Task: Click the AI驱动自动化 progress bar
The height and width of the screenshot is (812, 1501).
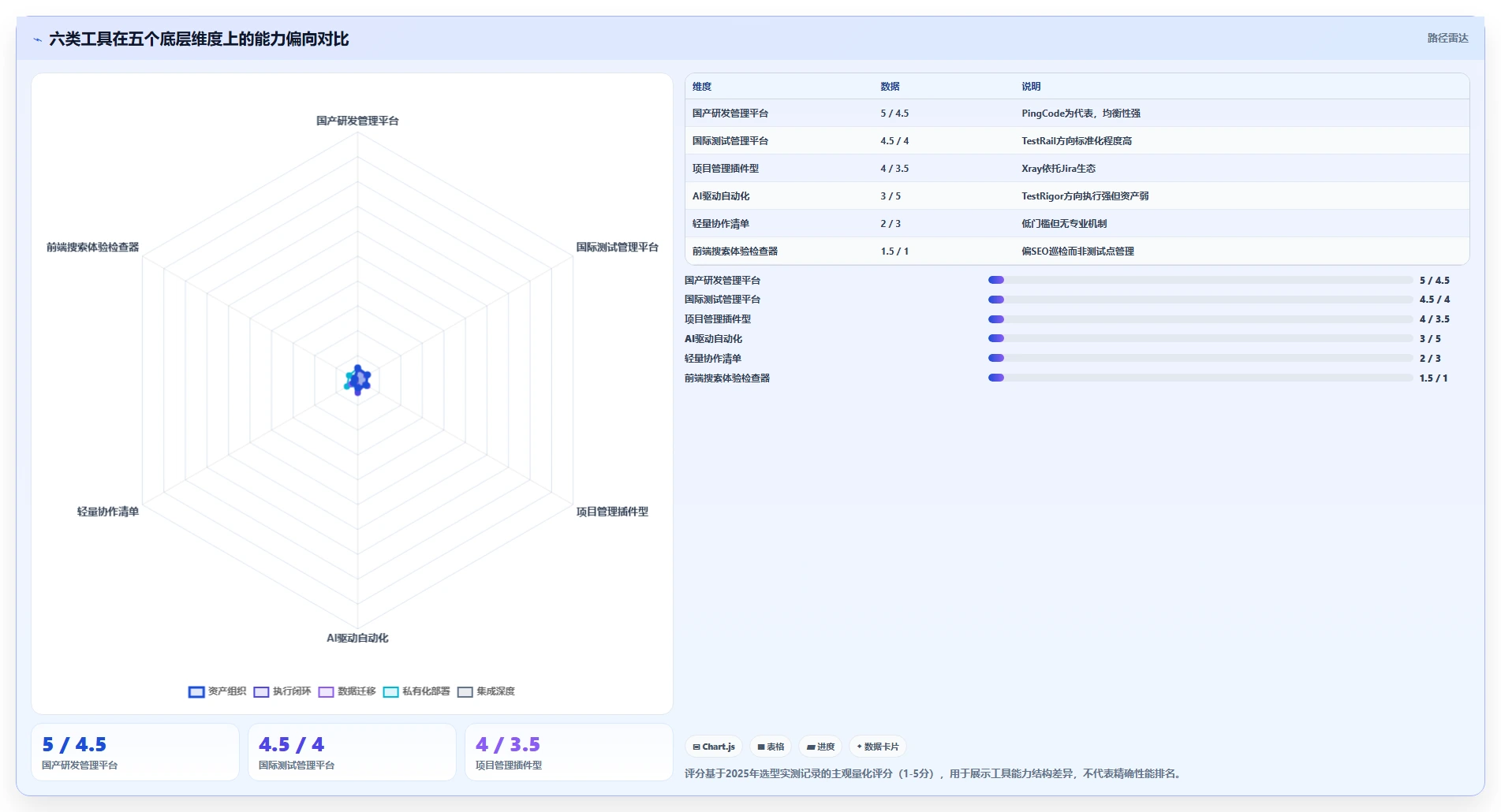Action: tap(1200, 338)
